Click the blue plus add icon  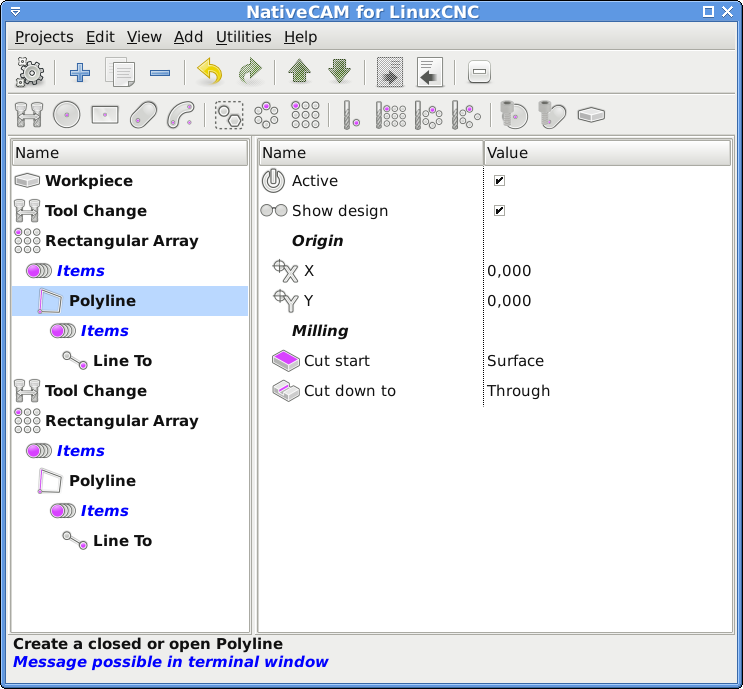[x=80, y=73]
